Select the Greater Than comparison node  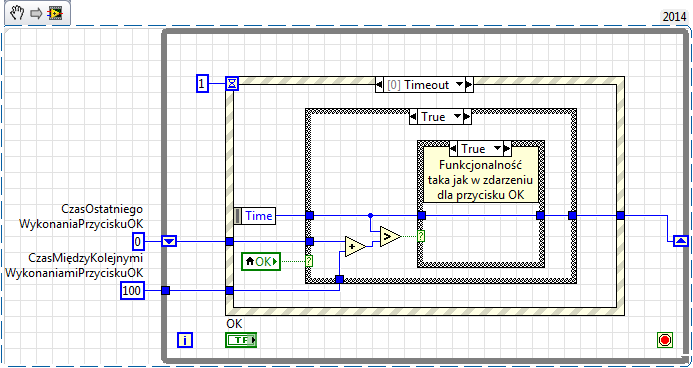[391, 236]
